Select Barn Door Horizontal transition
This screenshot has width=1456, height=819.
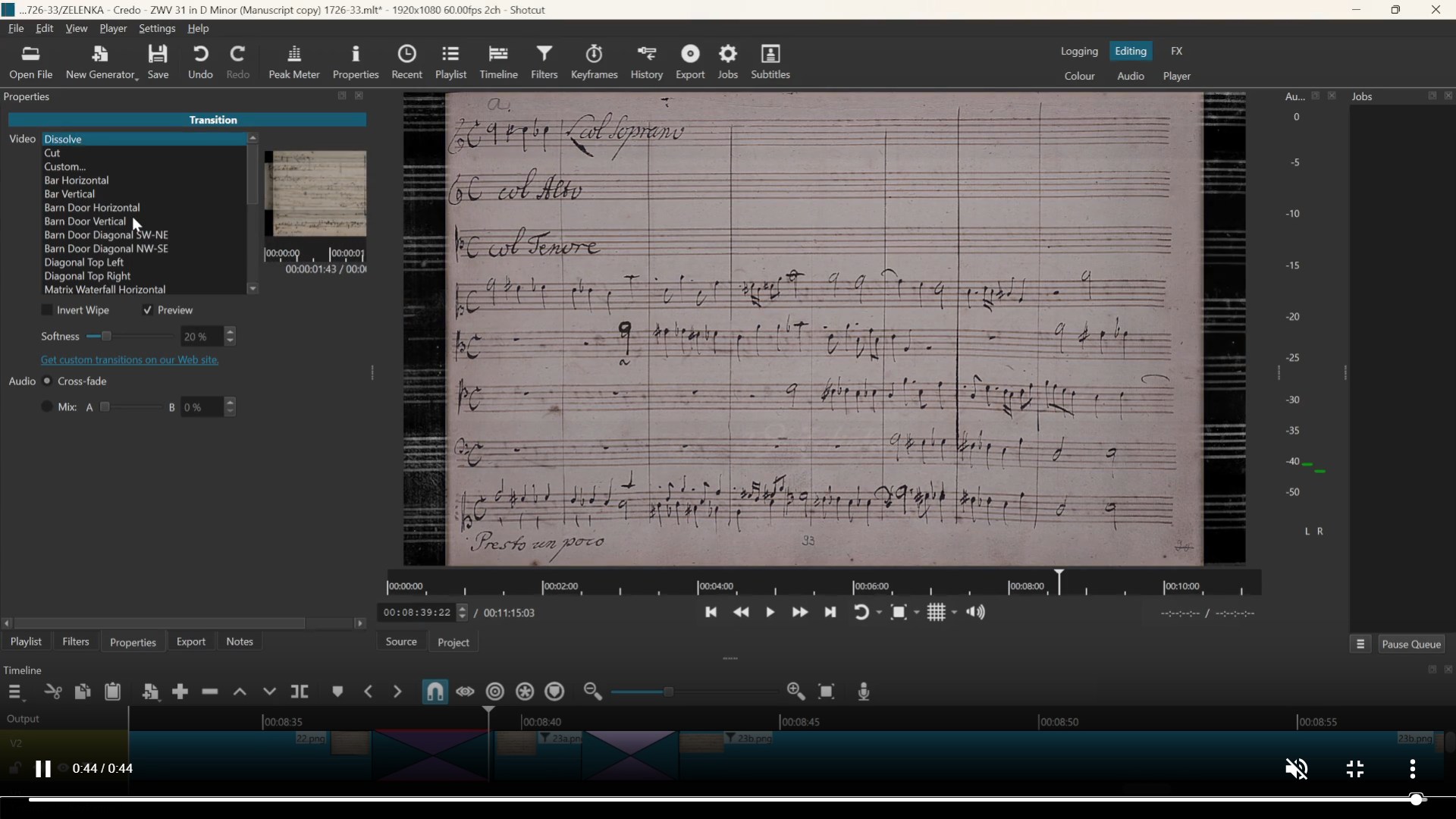coord(92,208)
